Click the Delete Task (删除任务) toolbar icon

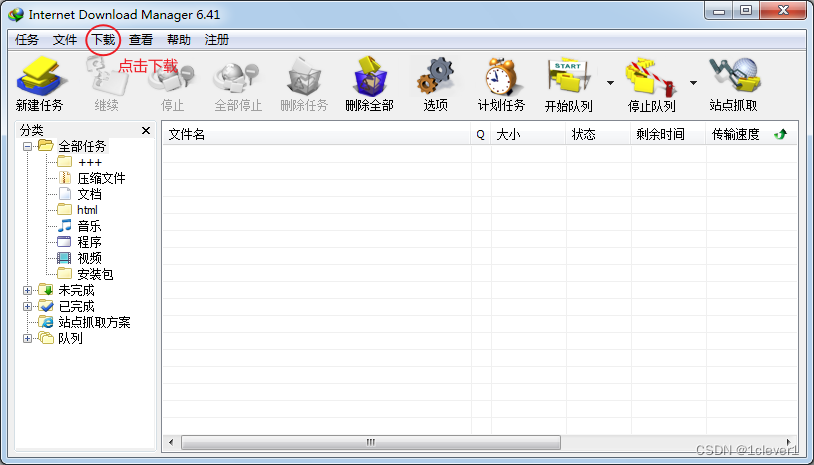pos(304,78)
